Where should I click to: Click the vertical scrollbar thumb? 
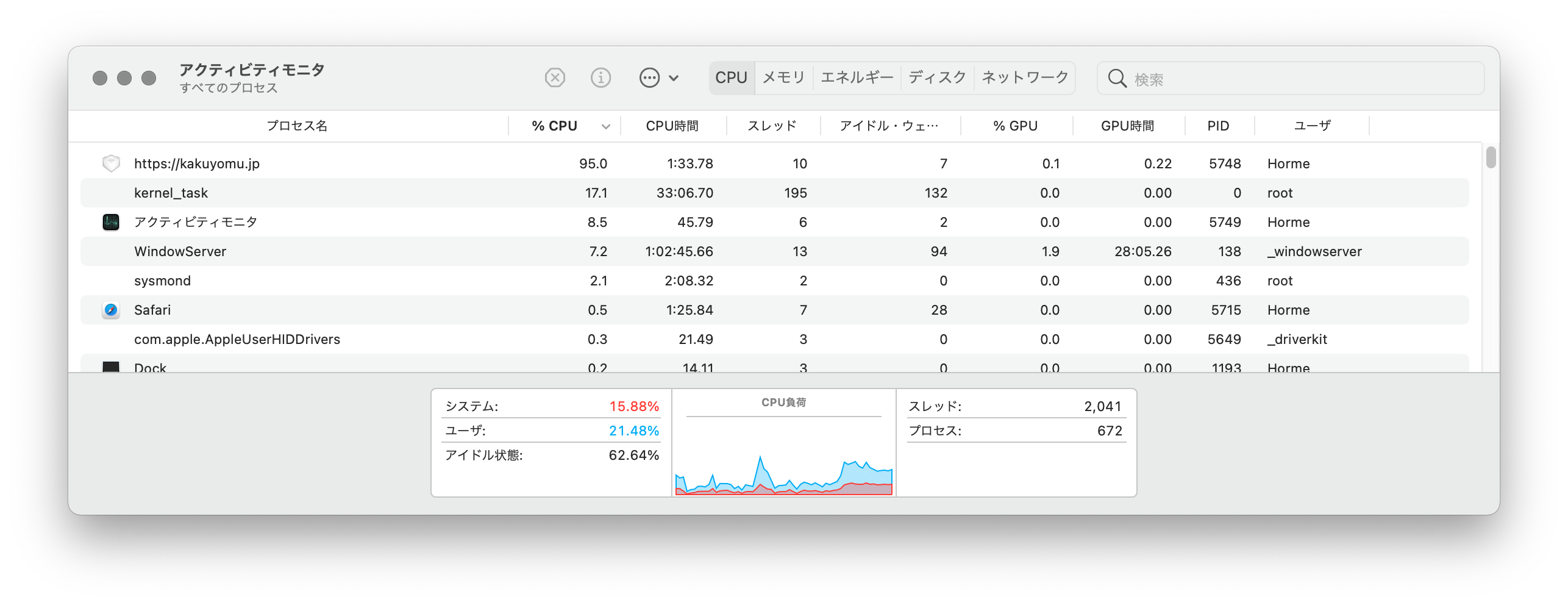1491,157
